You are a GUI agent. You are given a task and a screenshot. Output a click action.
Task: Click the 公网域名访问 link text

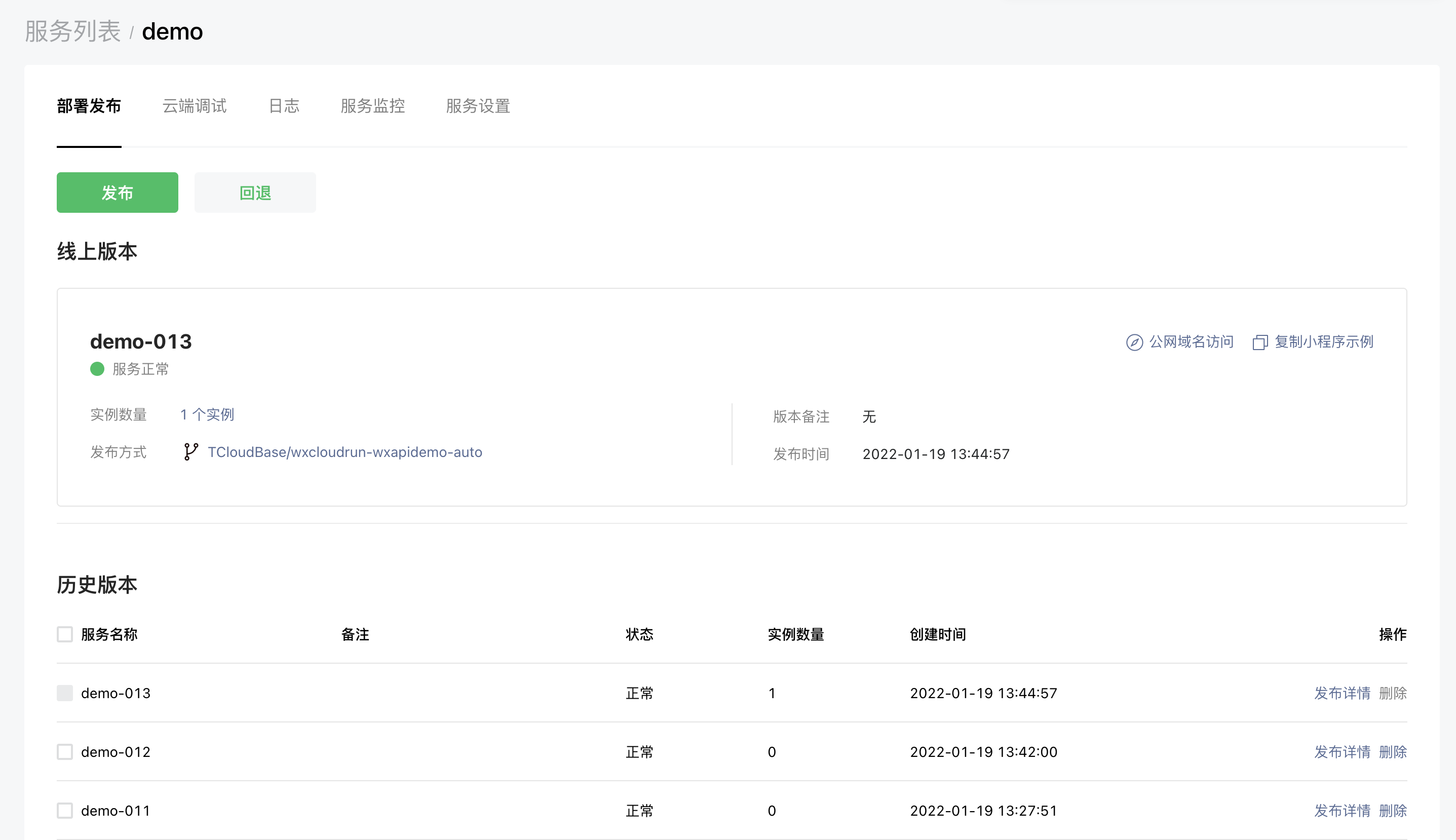point(1191,341)
